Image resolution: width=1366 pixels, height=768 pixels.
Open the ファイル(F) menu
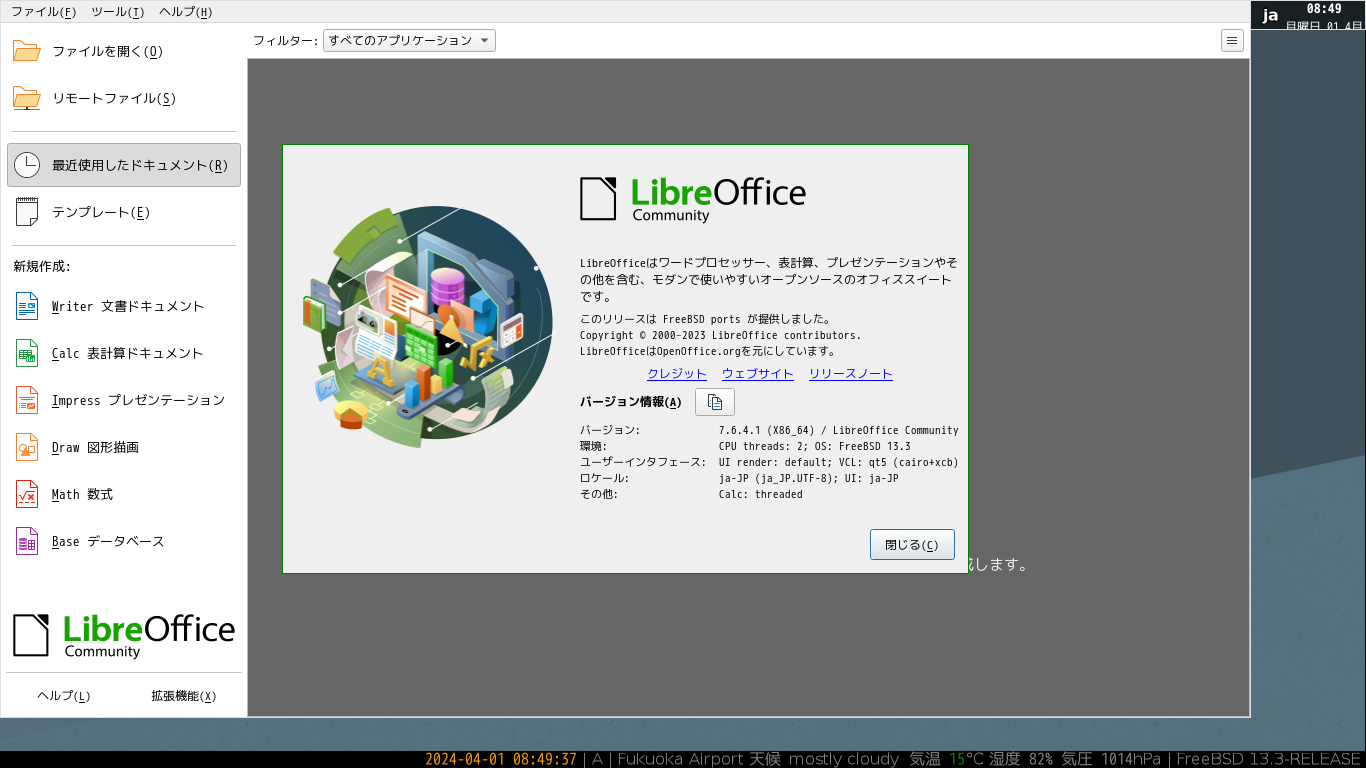pos(43,12)
